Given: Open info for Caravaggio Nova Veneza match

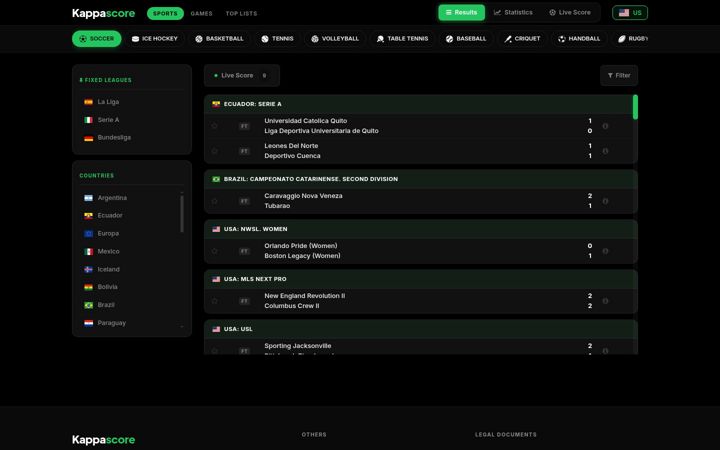Looking at the screenshot, I should [x=605, y=201].
